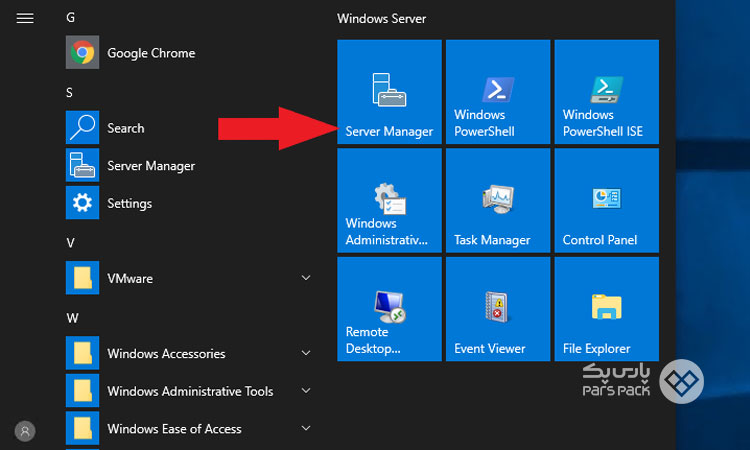
Task: Expand the Windows Ease of Access chevron
Action: 306,429
